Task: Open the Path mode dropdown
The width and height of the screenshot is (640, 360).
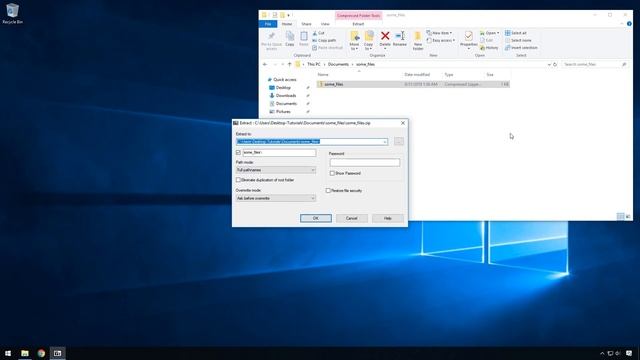Action: pyautogui.click(x=313, y=170)
